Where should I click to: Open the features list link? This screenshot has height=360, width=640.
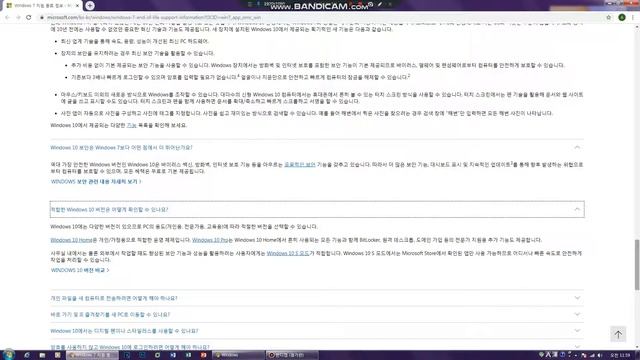coord(131,125)
